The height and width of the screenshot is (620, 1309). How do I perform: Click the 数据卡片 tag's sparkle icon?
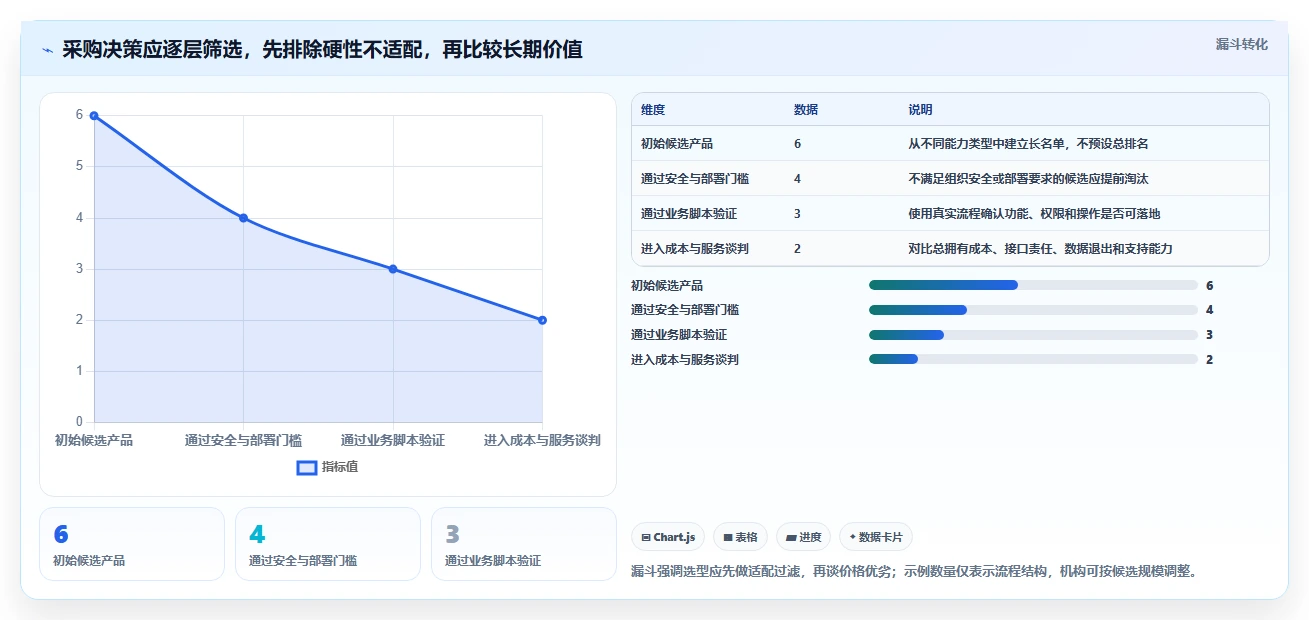(852, 537)
